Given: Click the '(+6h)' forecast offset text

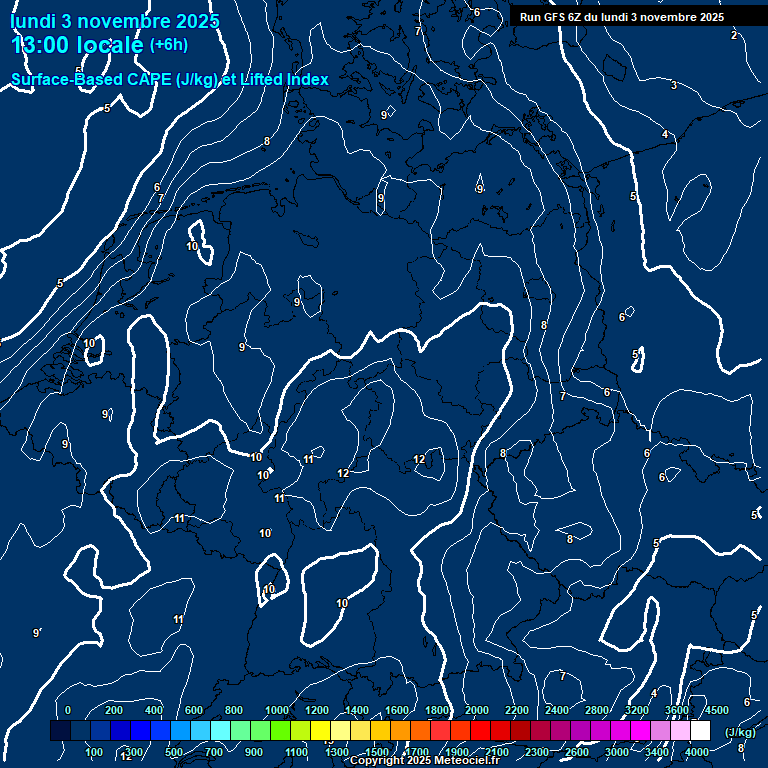Looking at the screenshot, I should 168,45.
